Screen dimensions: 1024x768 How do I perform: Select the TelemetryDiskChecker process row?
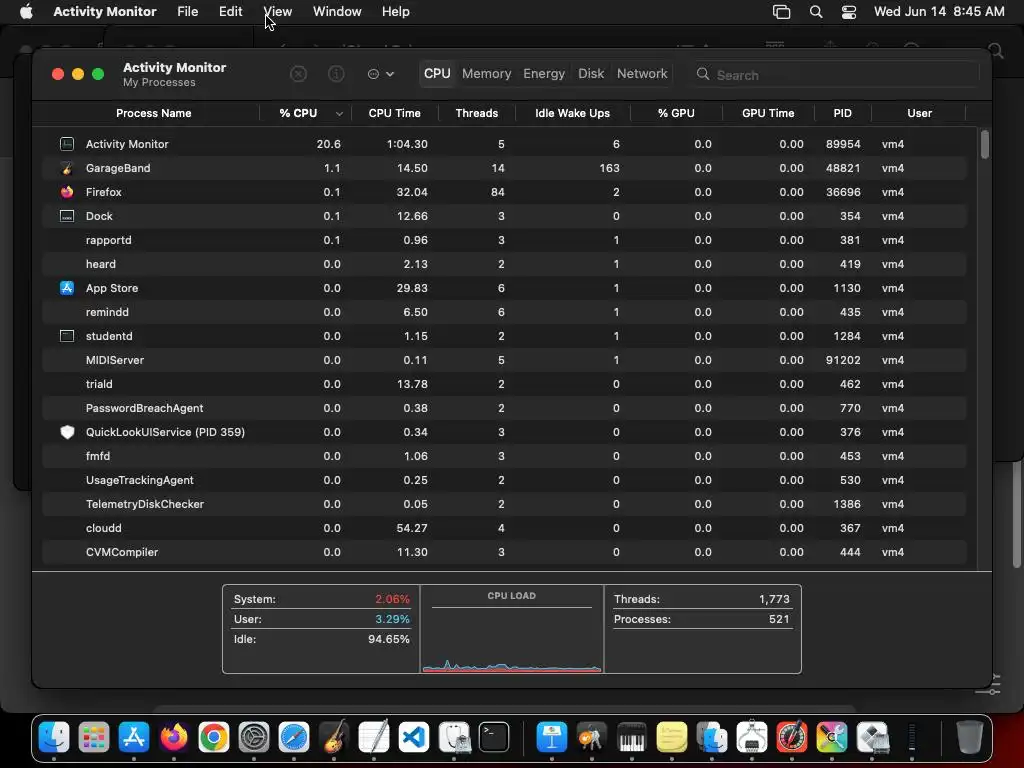504,504
